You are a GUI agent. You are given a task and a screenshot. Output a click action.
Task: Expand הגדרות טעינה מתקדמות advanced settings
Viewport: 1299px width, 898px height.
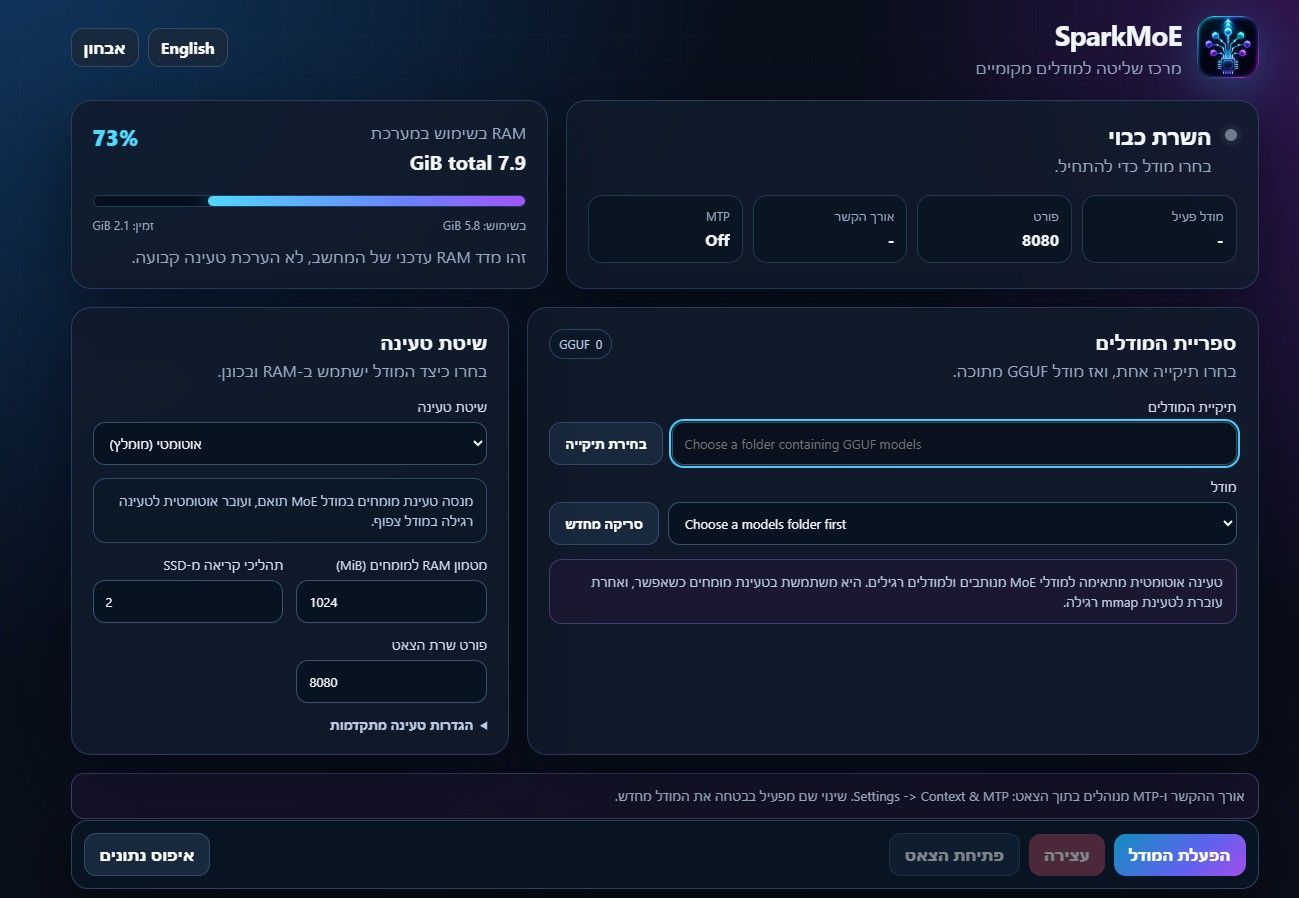[408, 725]
